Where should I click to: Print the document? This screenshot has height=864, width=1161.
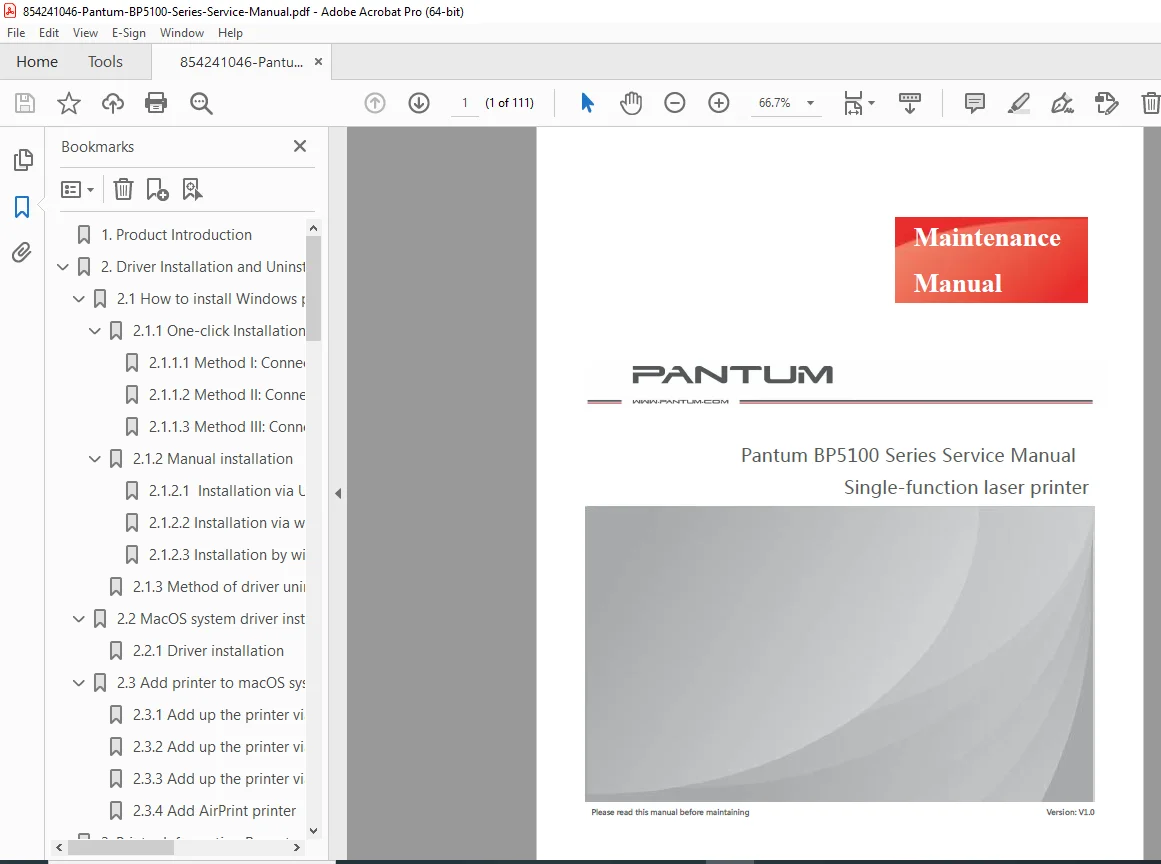tap(156, 103)
